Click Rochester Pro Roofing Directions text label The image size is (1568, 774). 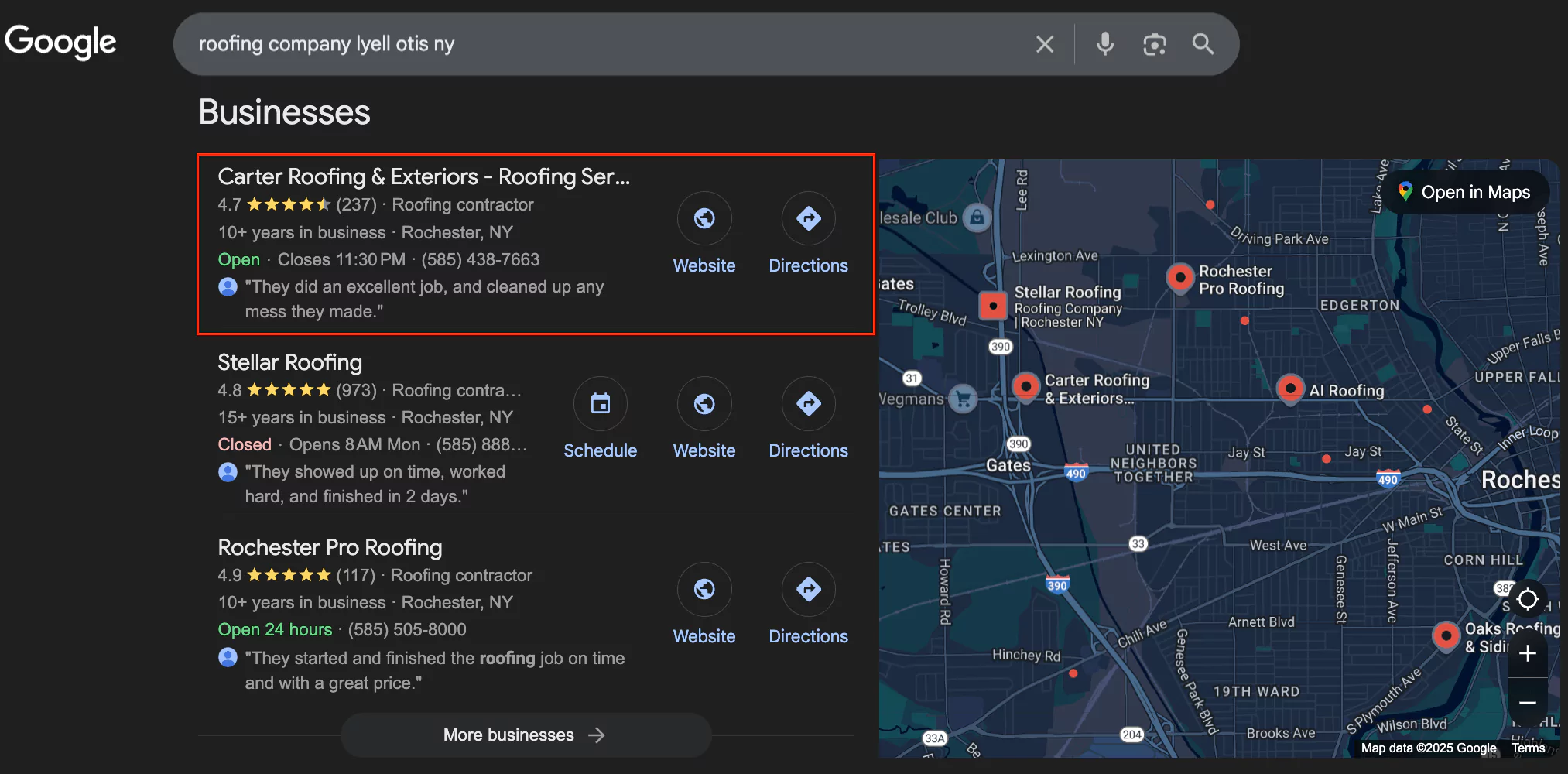click(809, 636)
